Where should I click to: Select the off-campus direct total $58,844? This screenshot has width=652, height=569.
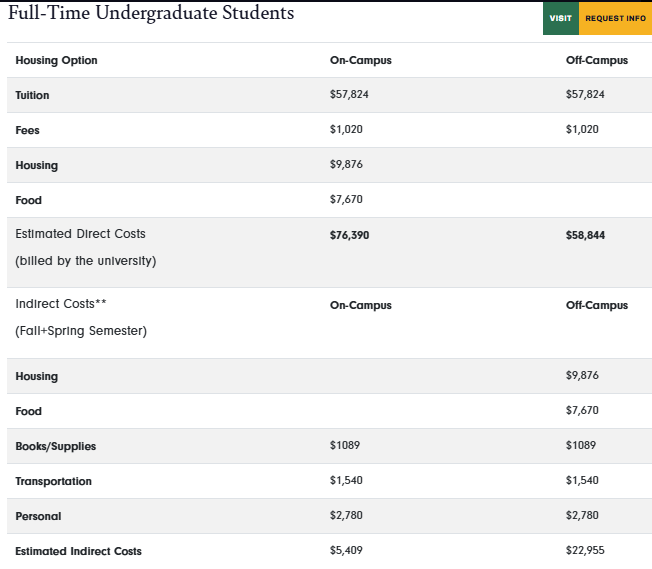point(585,235)
